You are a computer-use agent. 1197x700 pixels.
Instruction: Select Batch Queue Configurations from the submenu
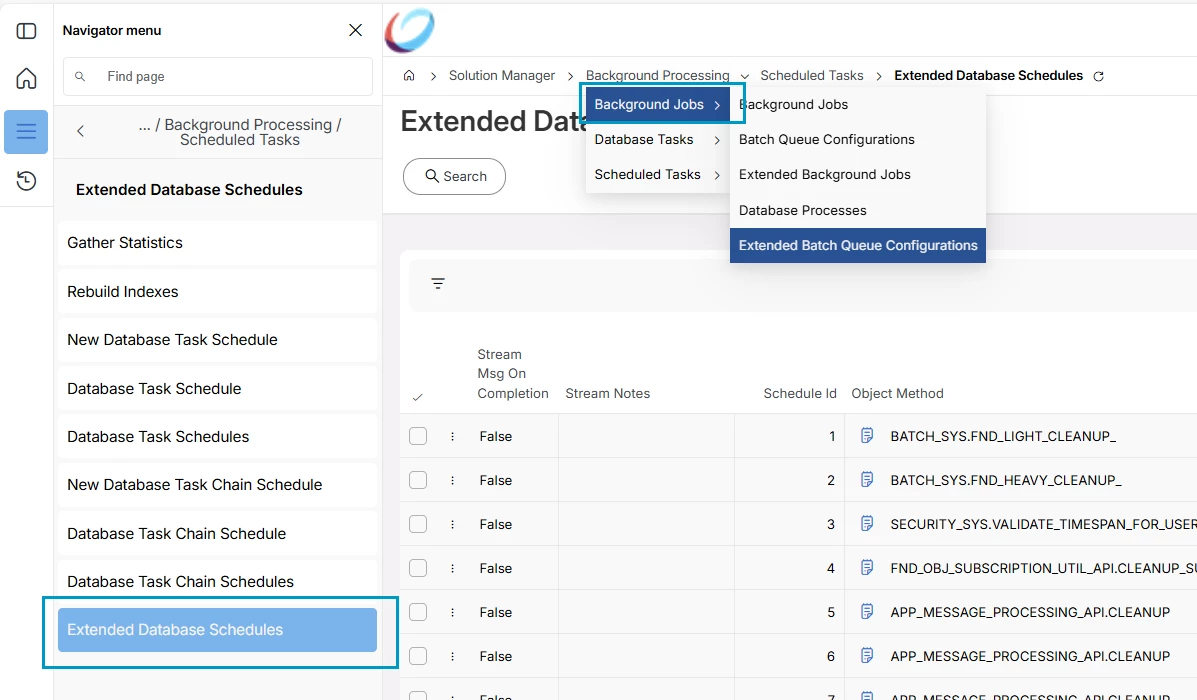click(x=826, y=140)
